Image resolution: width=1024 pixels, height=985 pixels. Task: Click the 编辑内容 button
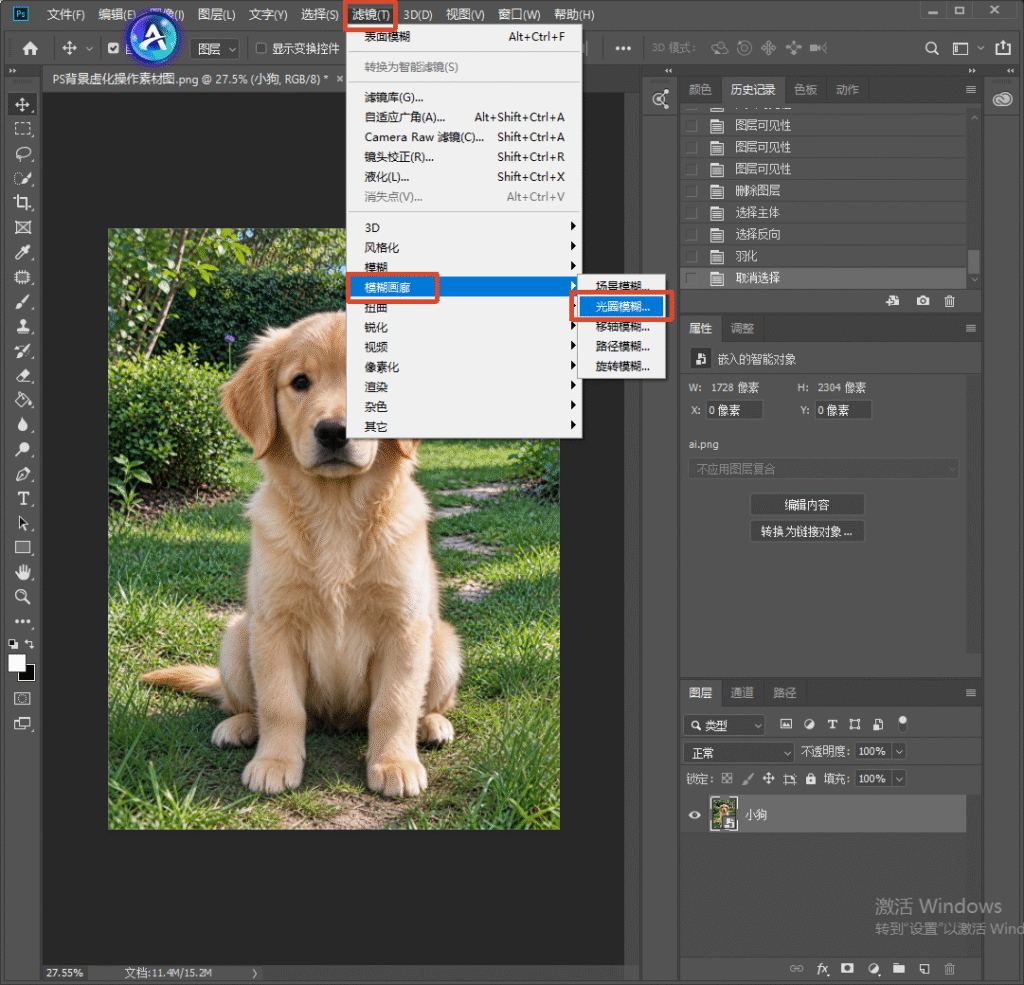pos(807,505)
